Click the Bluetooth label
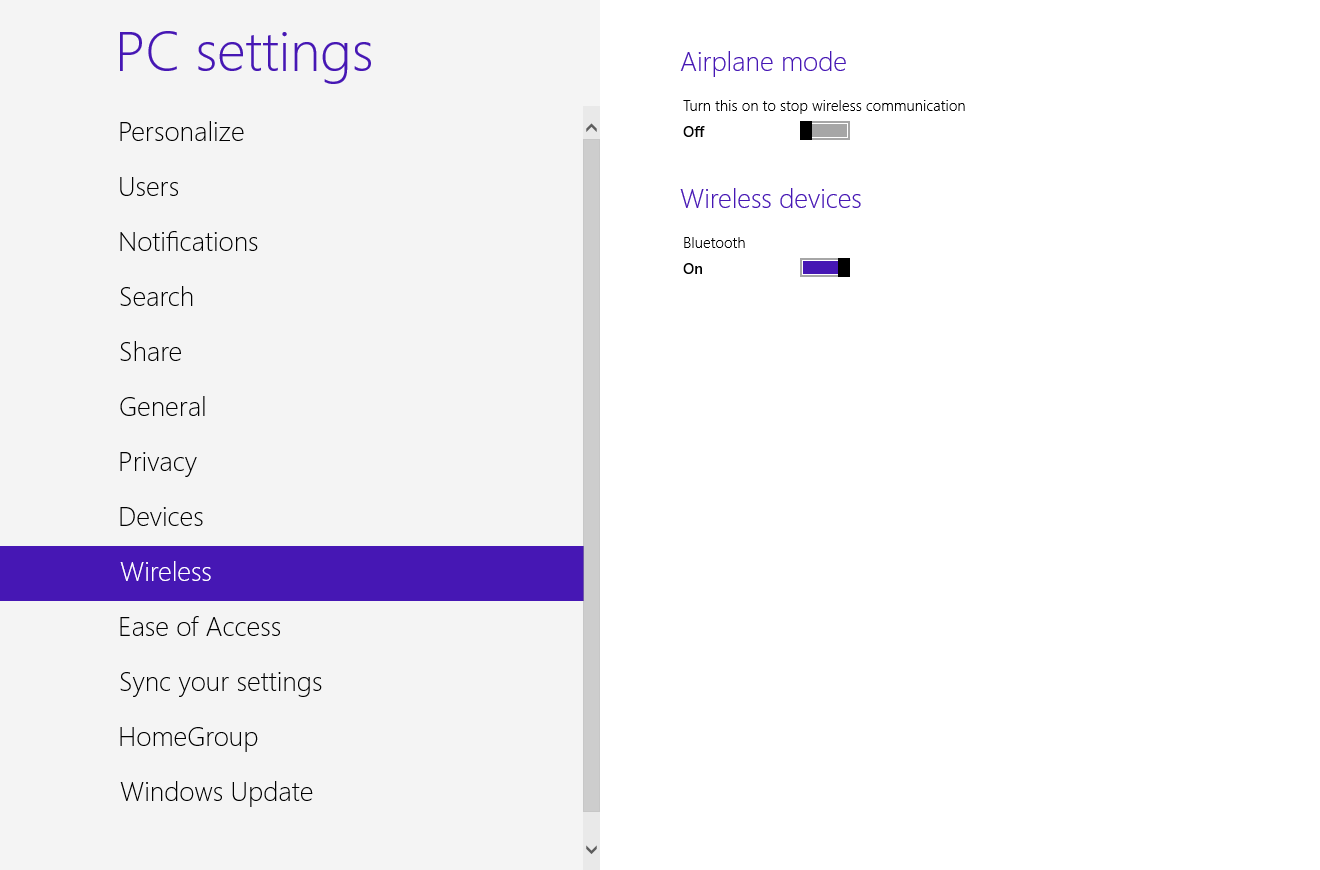 pyautogui.click(x=714, y=243)
